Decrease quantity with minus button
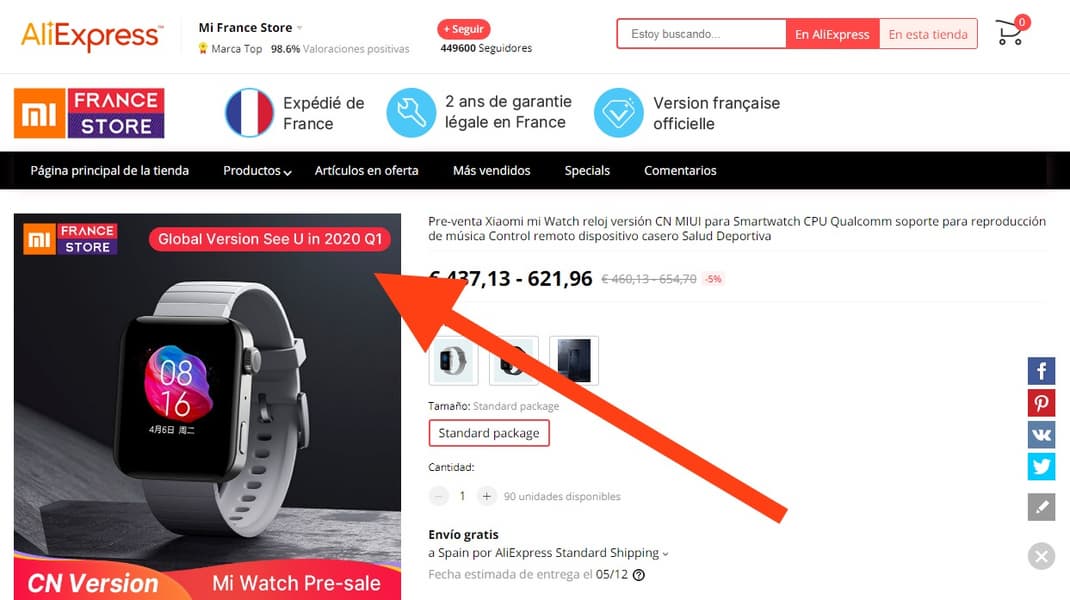 click(x=439, y=496)
